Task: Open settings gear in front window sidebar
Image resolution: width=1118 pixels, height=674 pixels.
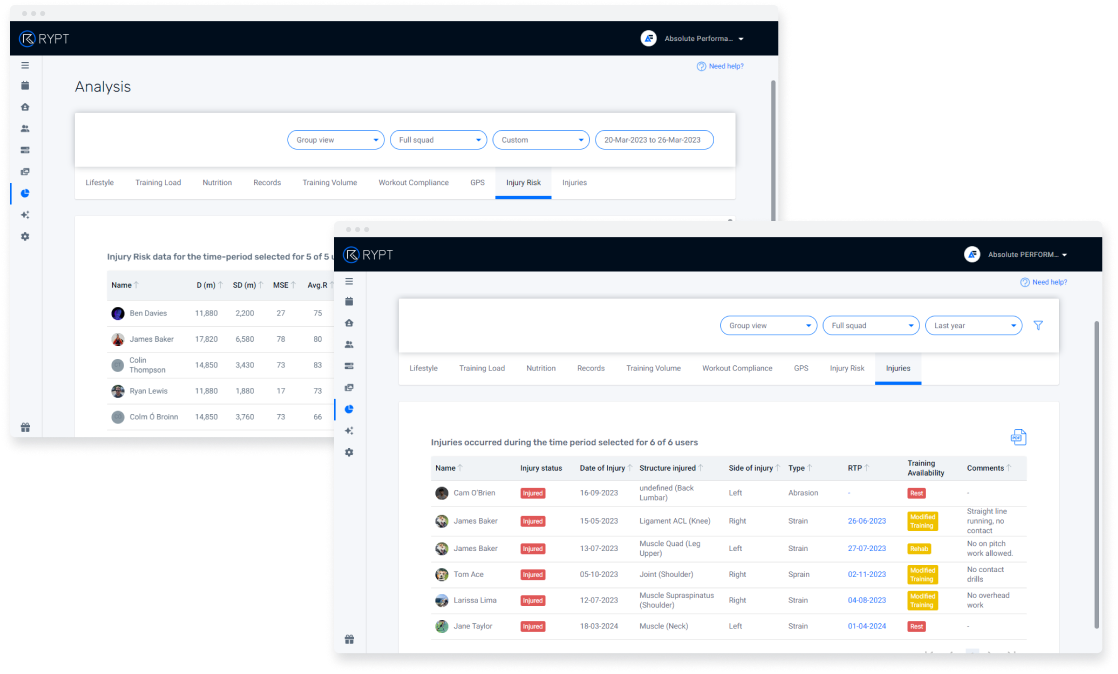Action: click(x=349, y=452)
